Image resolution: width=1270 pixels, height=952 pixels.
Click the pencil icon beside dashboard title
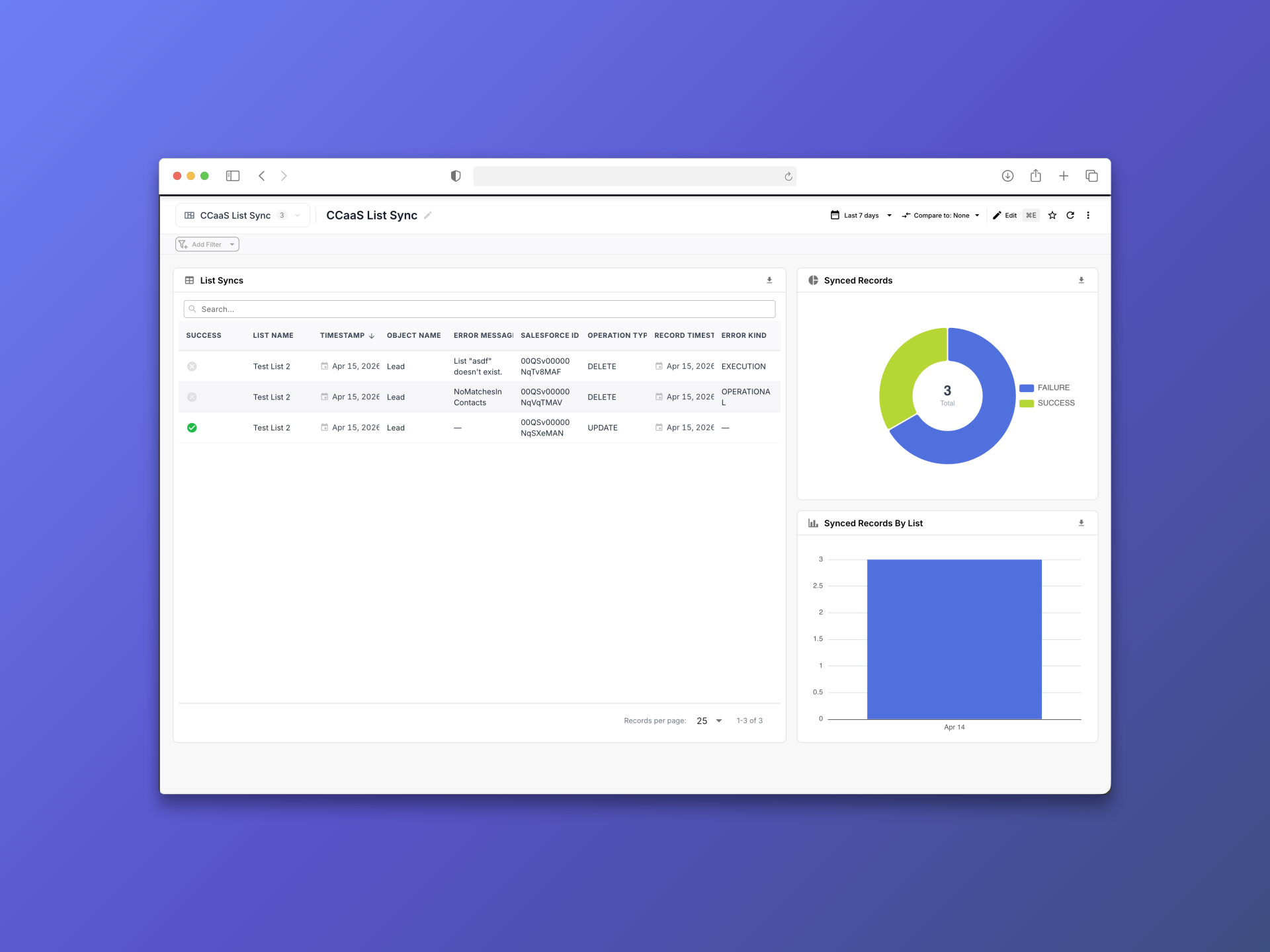pyautogui.click(x=428, y=216)
